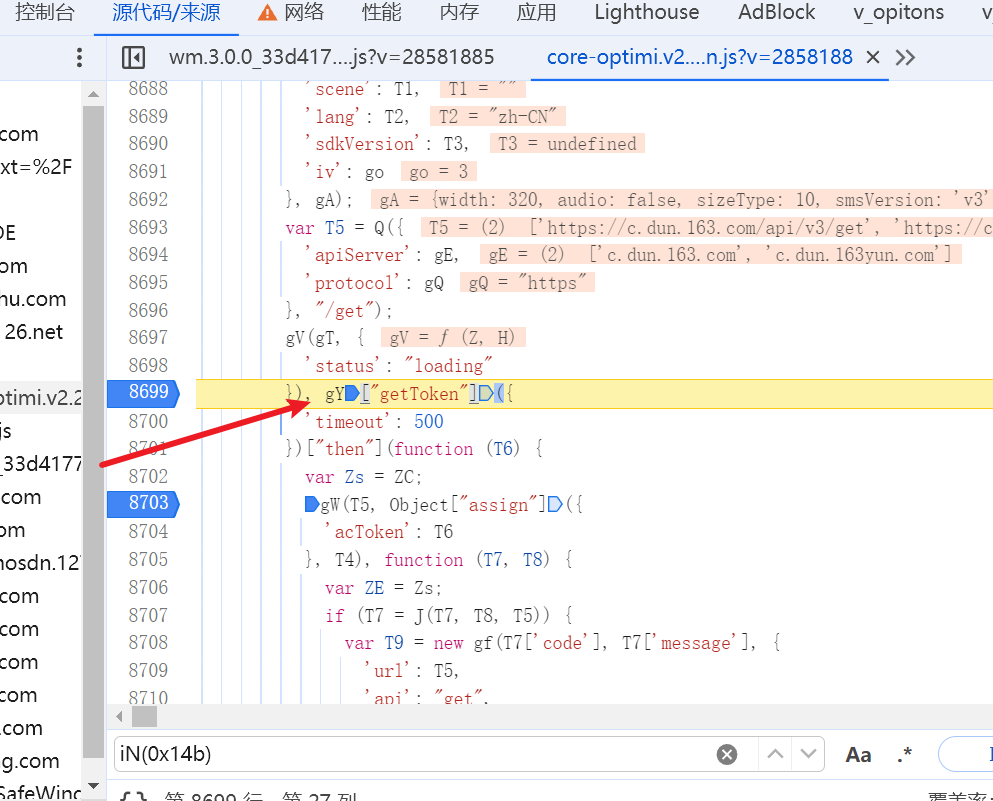Click the "loading" string on line 8698
Viewport: 993px width, 801px height.
(x=448, y=366)
